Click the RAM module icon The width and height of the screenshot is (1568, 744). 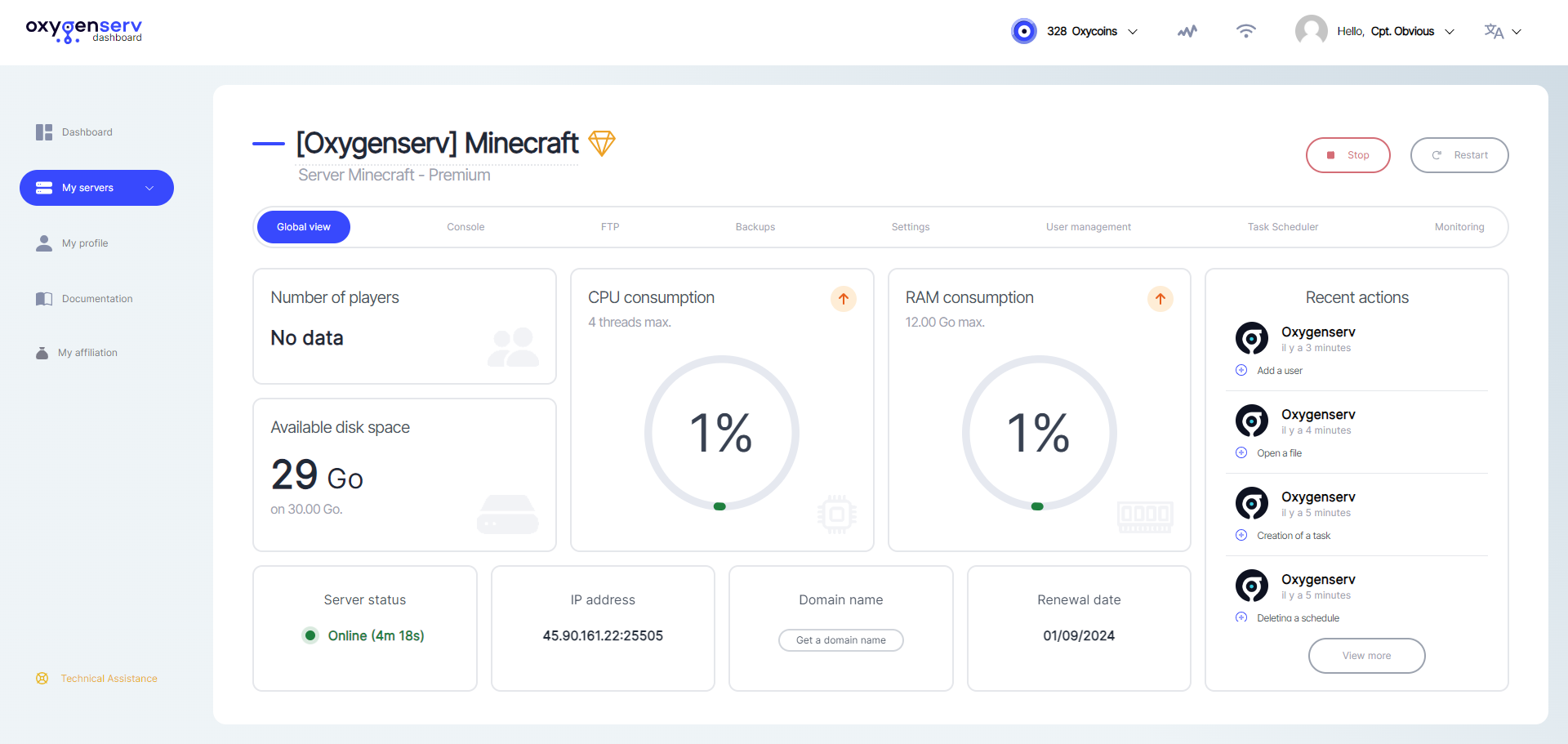tap(1145, 517)
